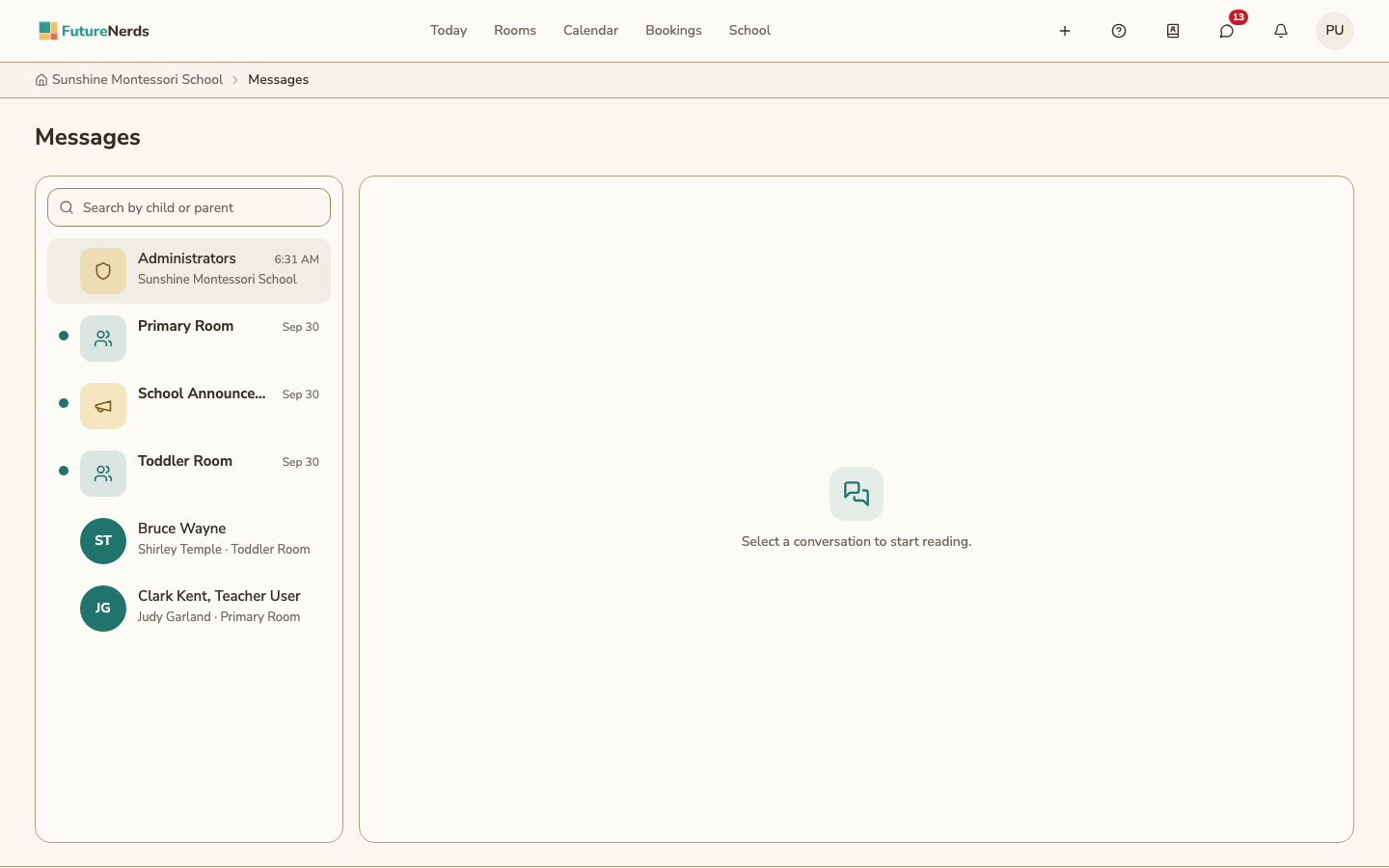Open the School Announcements conversation
1389x868 pixels.
(189, 406)
